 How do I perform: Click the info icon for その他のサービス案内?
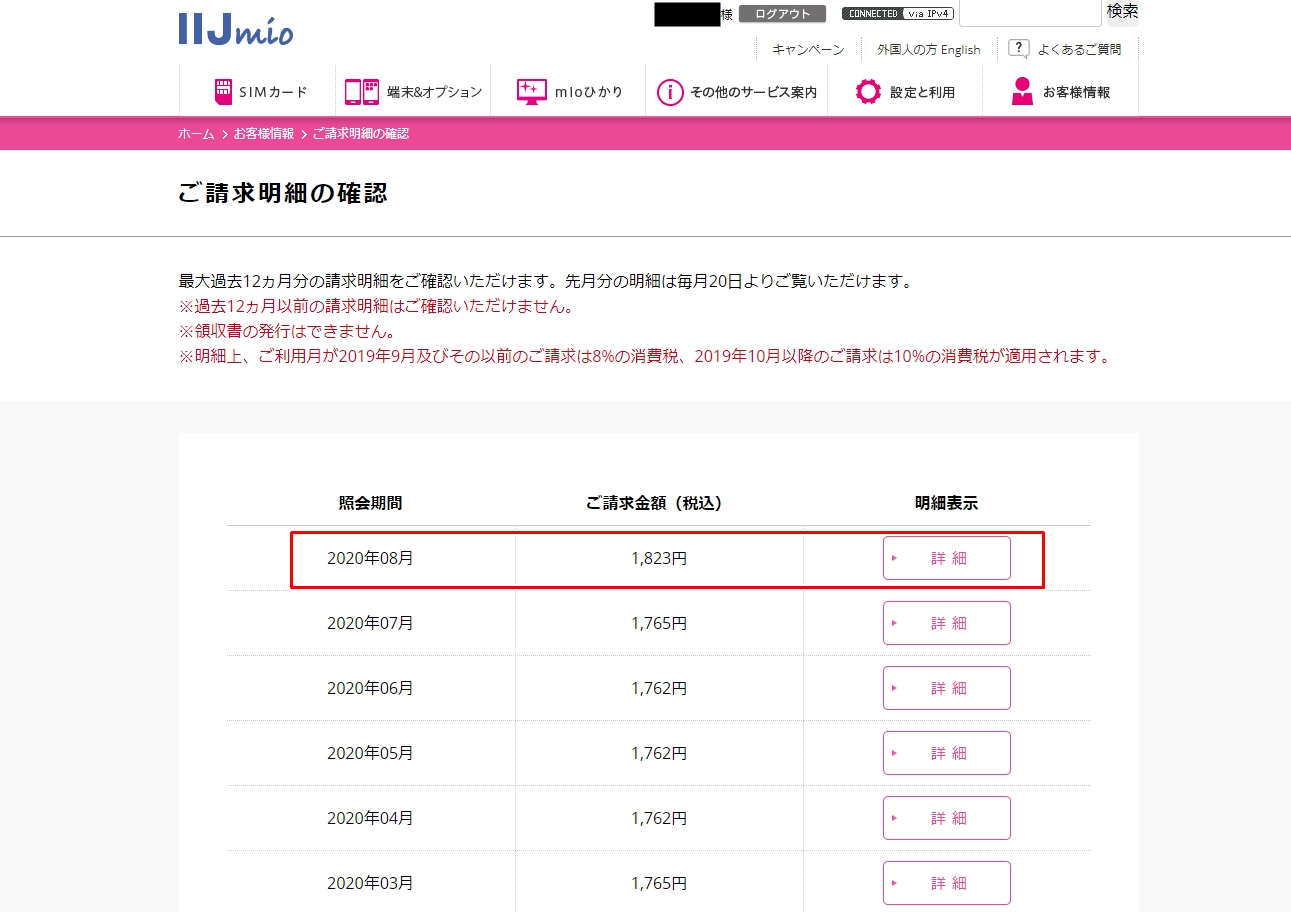pyautogui.click(x=669, y=92)
